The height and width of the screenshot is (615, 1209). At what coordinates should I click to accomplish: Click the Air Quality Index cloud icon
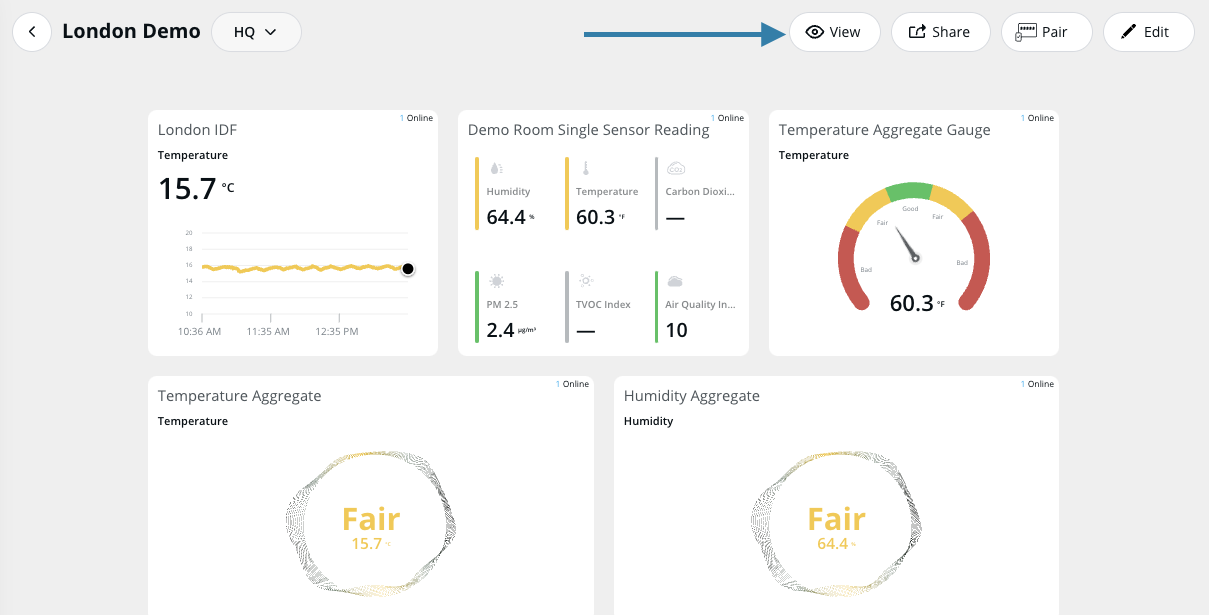[675, 281]
